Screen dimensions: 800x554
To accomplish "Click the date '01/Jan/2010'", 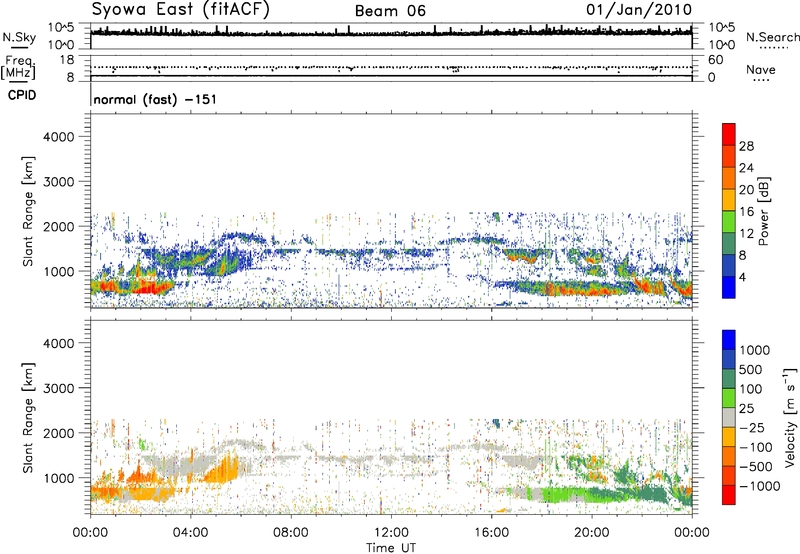I will pos(639,10).
